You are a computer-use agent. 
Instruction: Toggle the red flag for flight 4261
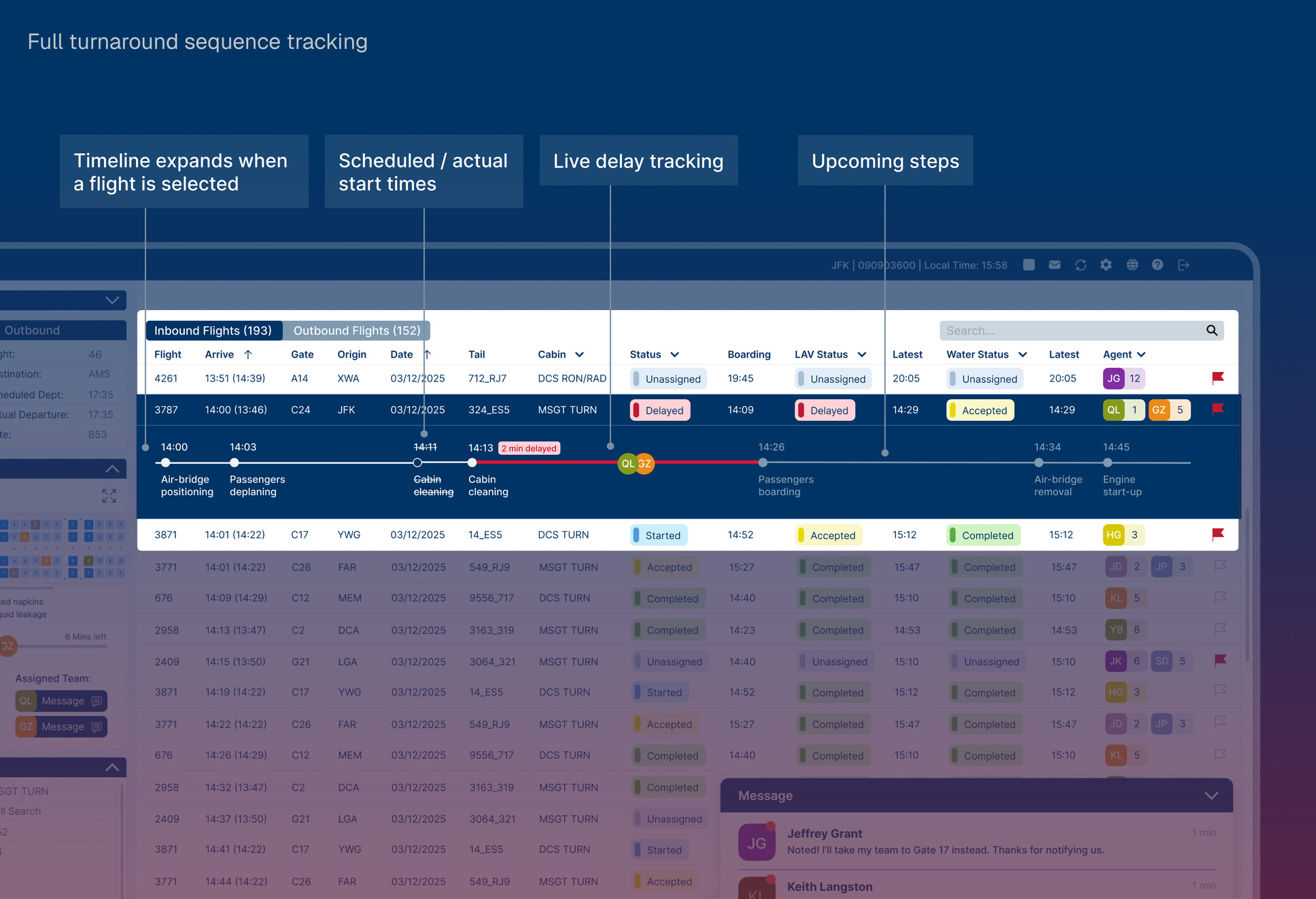click(1218, 378)
